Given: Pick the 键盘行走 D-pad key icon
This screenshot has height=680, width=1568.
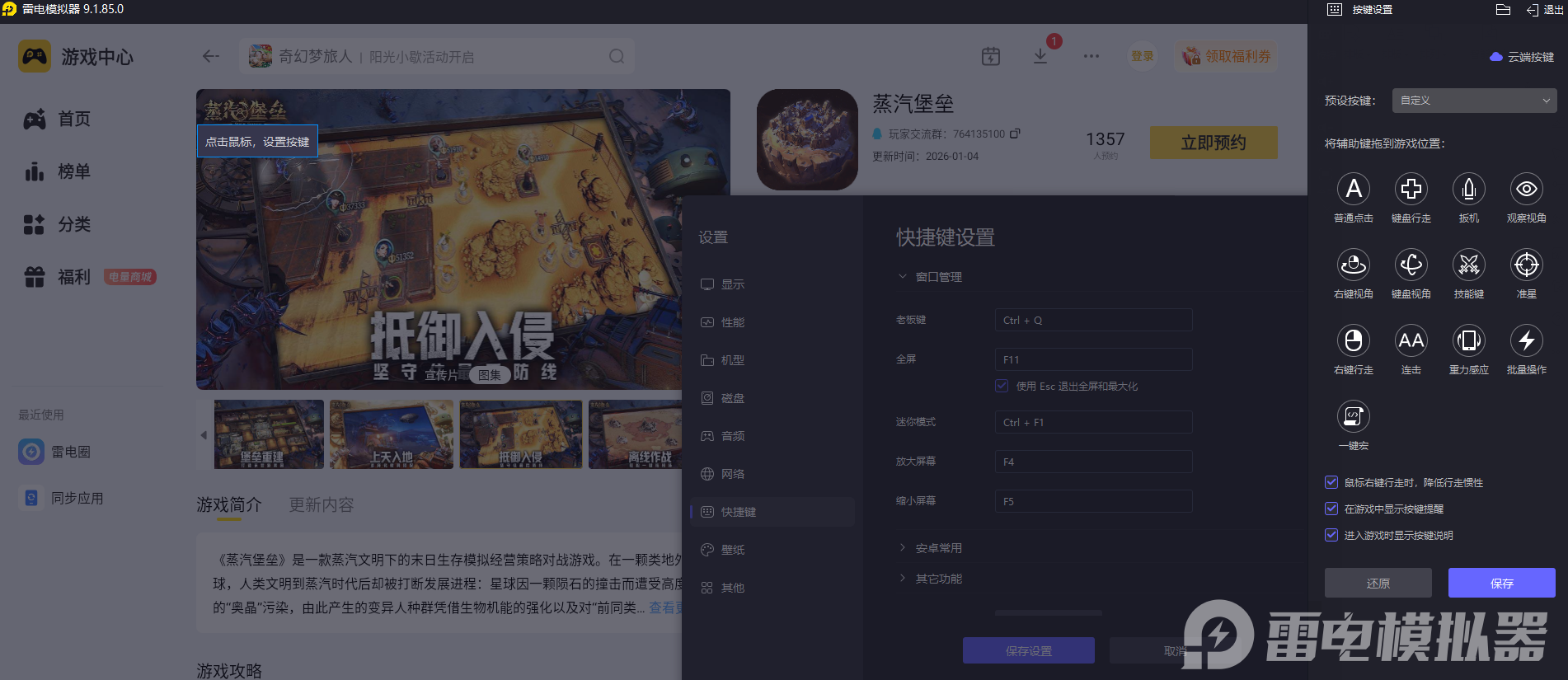Looking at the screenshot, I should (x=1411, y=189).
